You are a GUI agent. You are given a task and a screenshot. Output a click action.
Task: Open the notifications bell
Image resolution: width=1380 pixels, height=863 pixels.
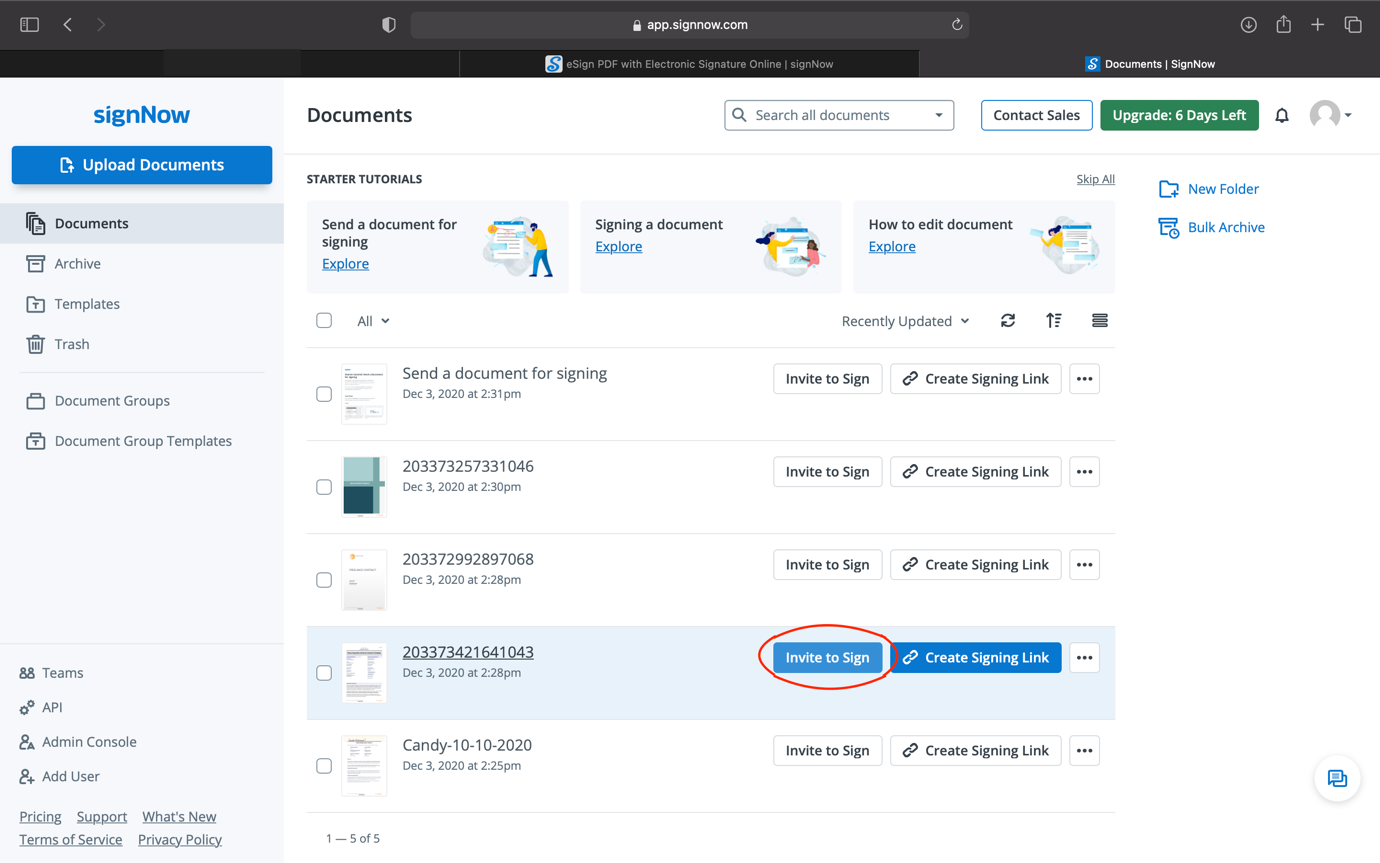pyautogui.click(x=1282, y=116)
